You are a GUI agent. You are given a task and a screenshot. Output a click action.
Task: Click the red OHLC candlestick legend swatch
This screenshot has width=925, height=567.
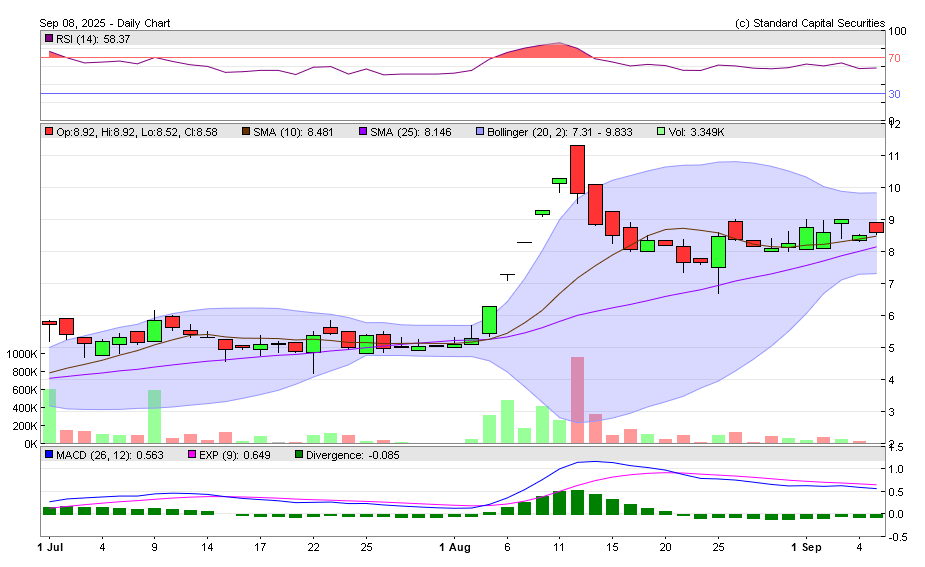pos(49,132)
